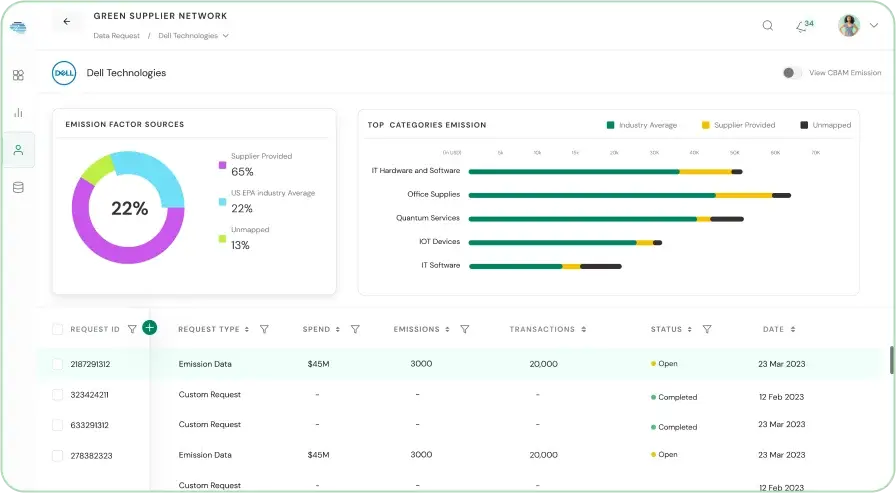Click the Supplier Provided yellow legend swatch
Screen dimensions: 896x493
(x=706, y=125)
